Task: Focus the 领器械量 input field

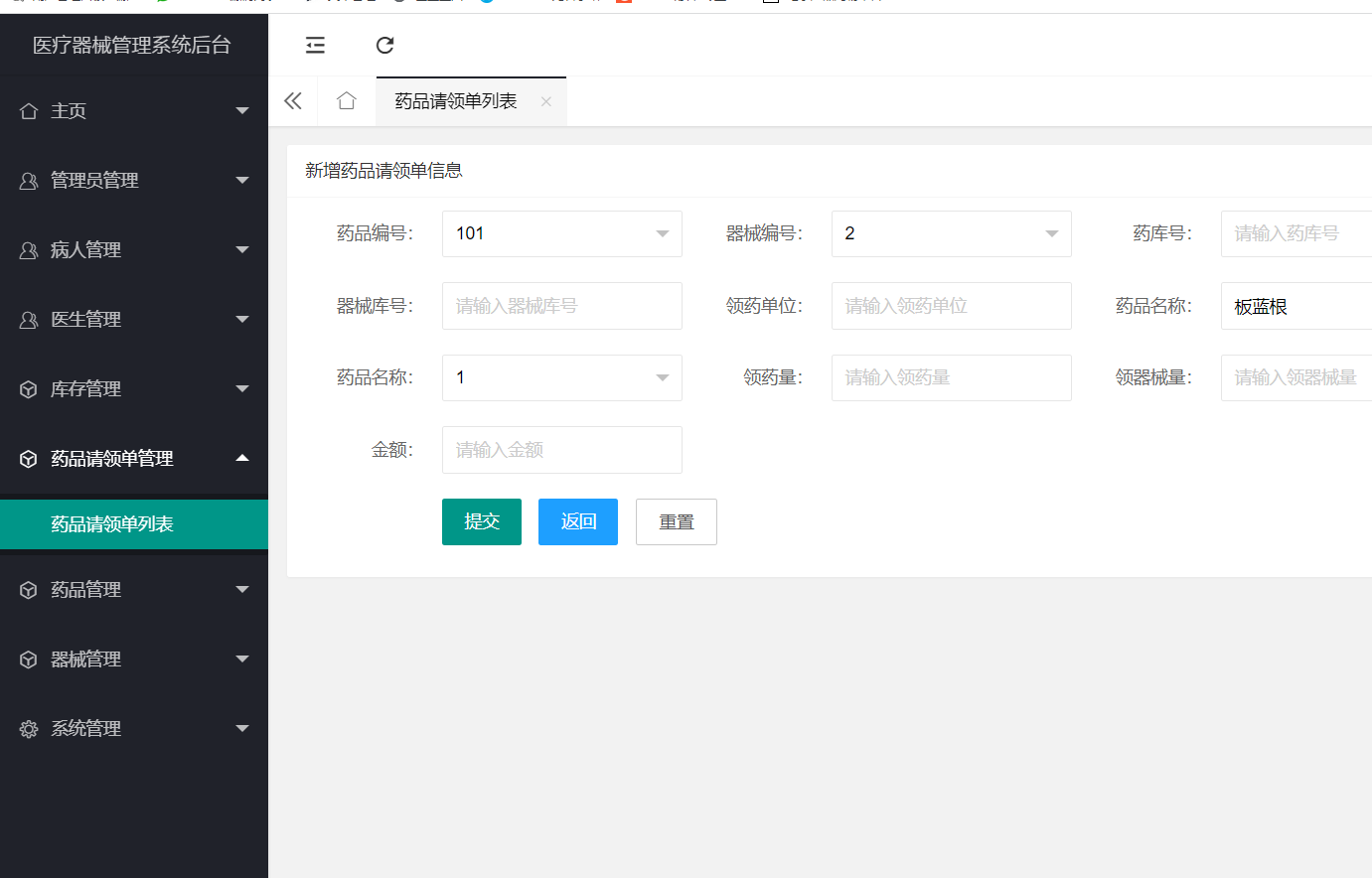Action: pos(1296,377)
